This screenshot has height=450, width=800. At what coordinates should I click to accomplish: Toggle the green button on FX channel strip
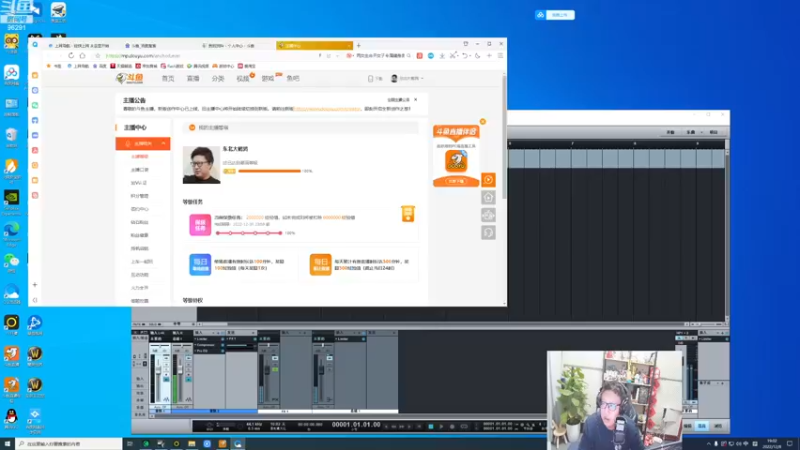275,369
